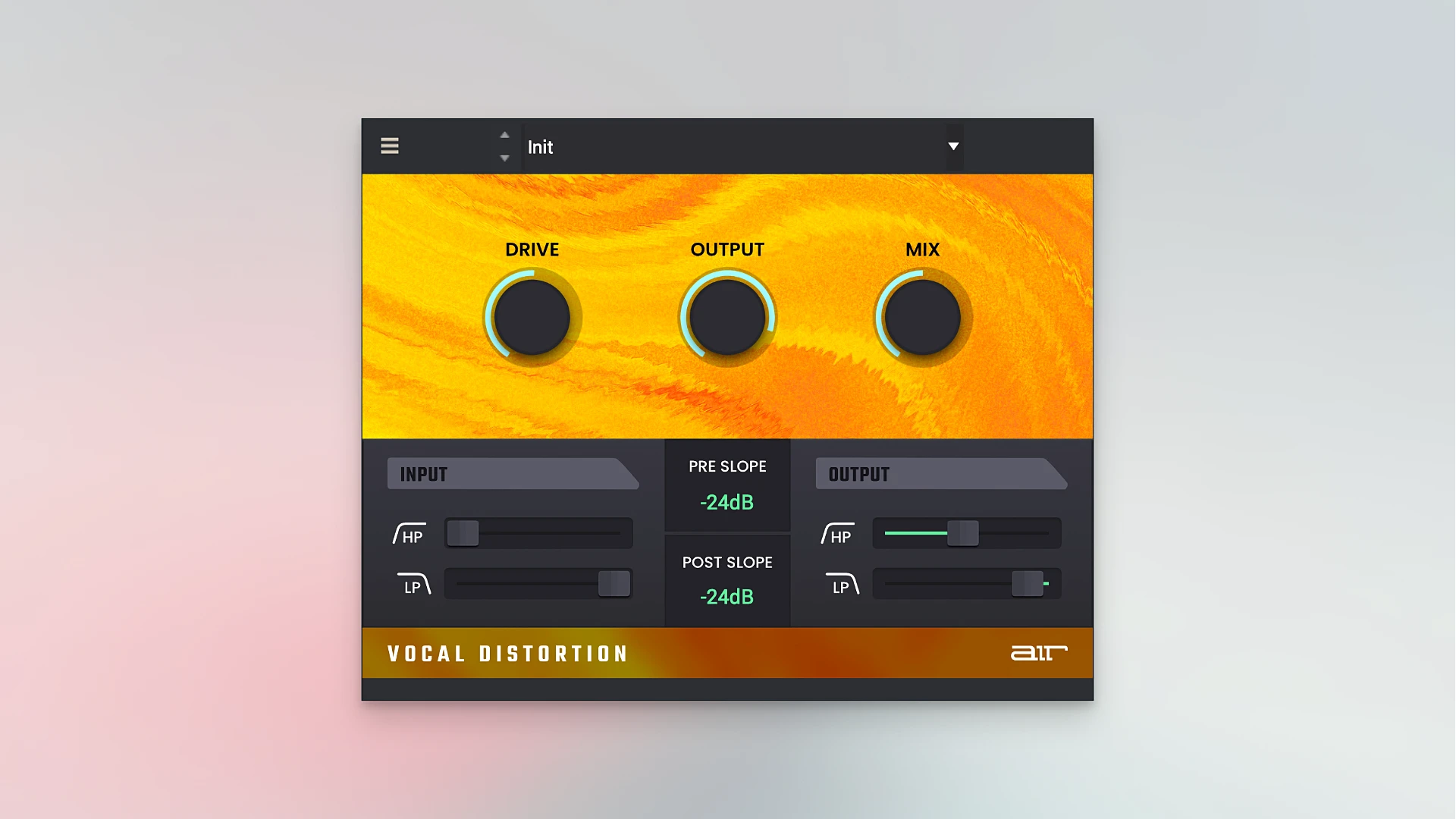
Task: Select previous preset with up arrow
Action: [x=504, y=135]
